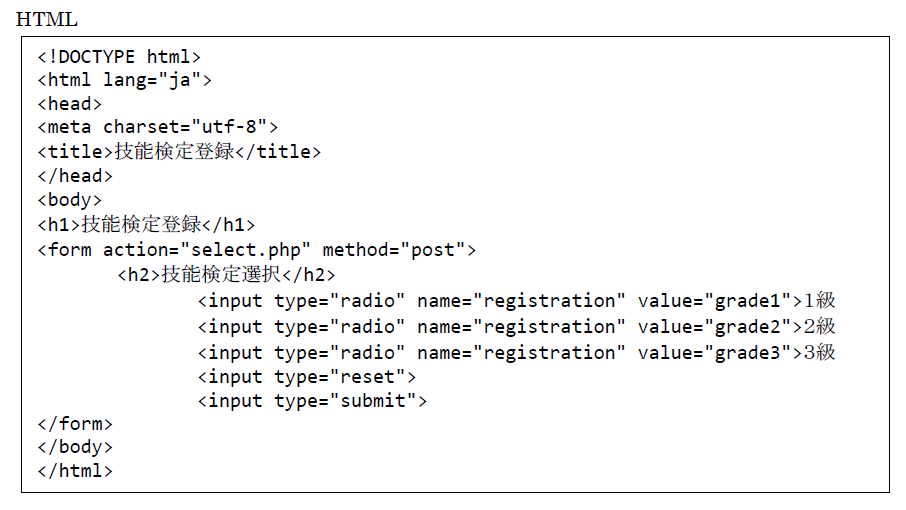Click the closing body tag line
Image resolution: width=906 pixels, height=510 pixels.
tap(75, 447)
